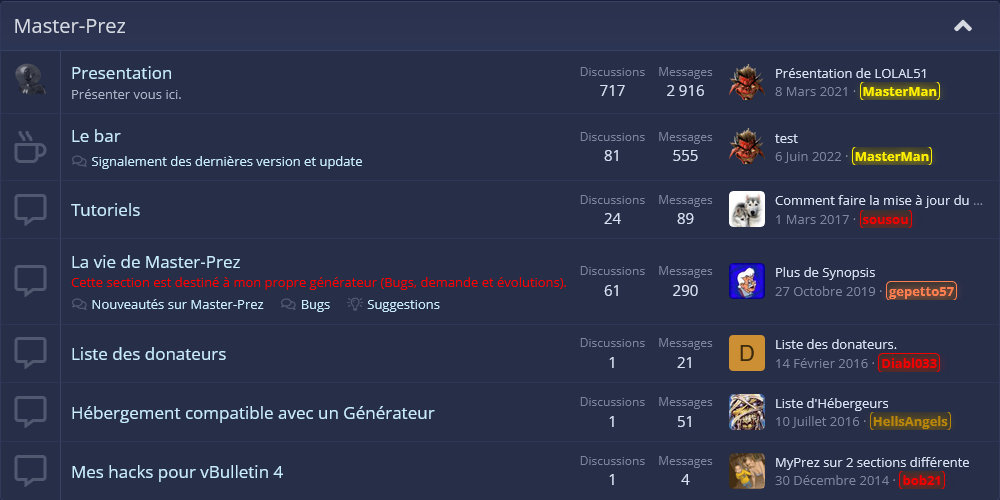Collapse the Master-Prez category with chevron
The height and width of the screenshot is (500, 1000).
pos(962,26)
